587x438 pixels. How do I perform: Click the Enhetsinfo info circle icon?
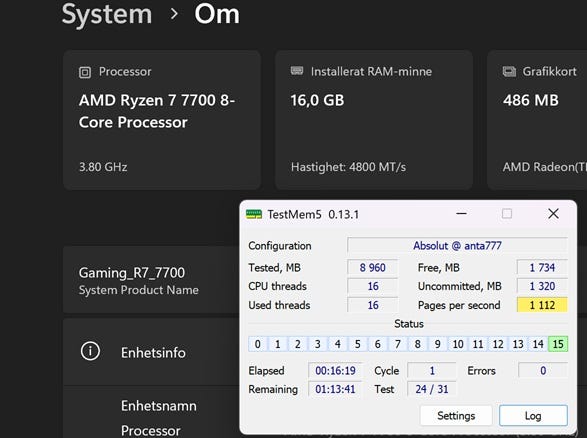[90, 351]
